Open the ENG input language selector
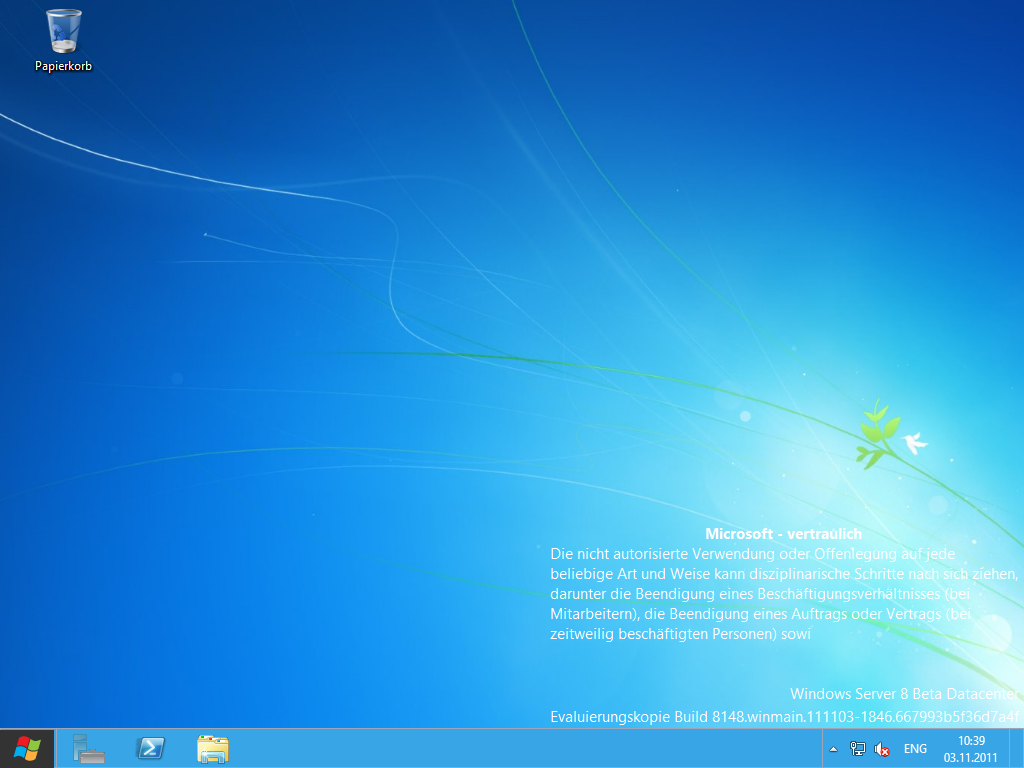The height and width of the screenshot is (768, 1024). pos(915,749)
